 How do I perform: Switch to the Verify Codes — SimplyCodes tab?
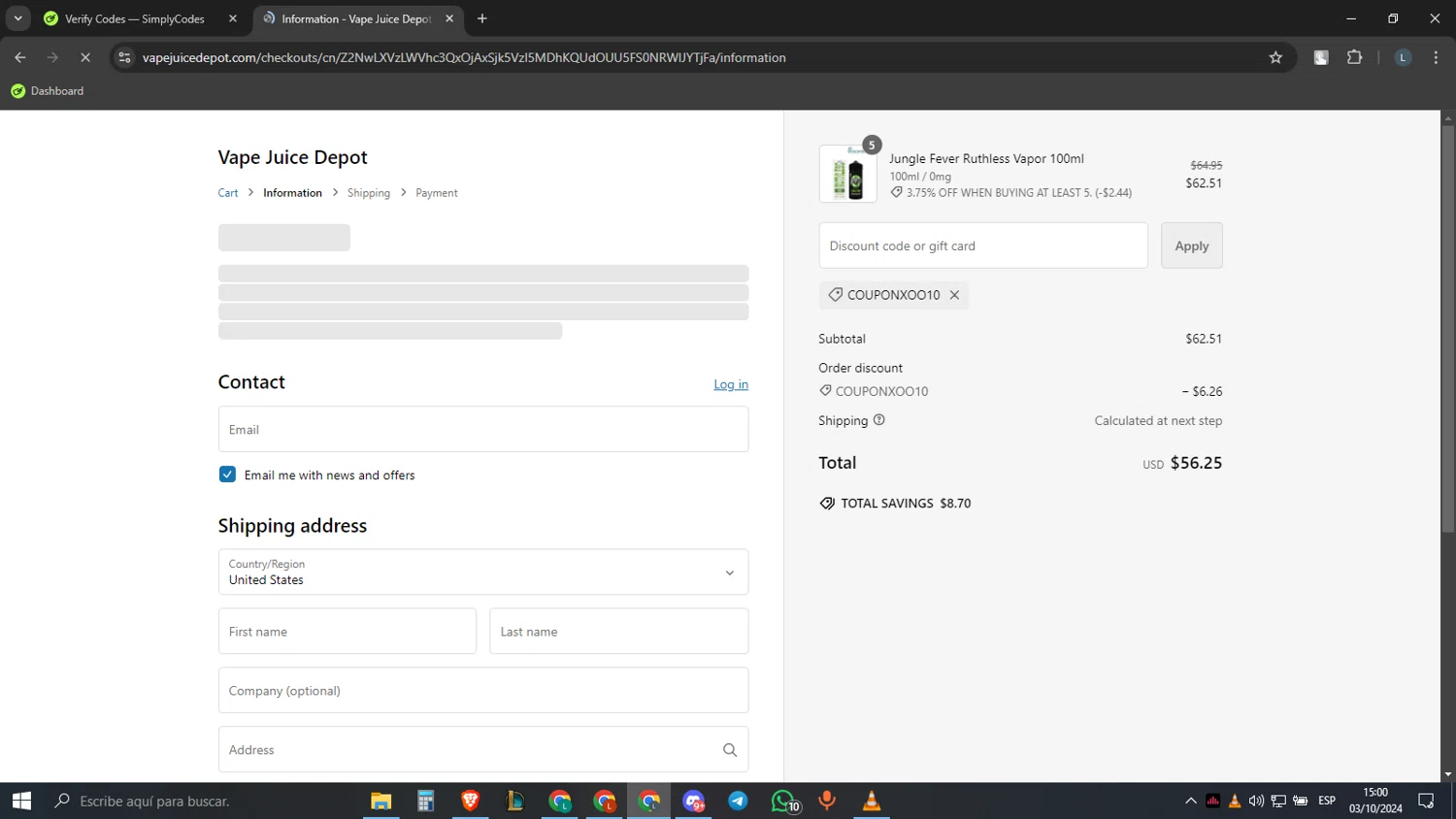pos(135,18)
